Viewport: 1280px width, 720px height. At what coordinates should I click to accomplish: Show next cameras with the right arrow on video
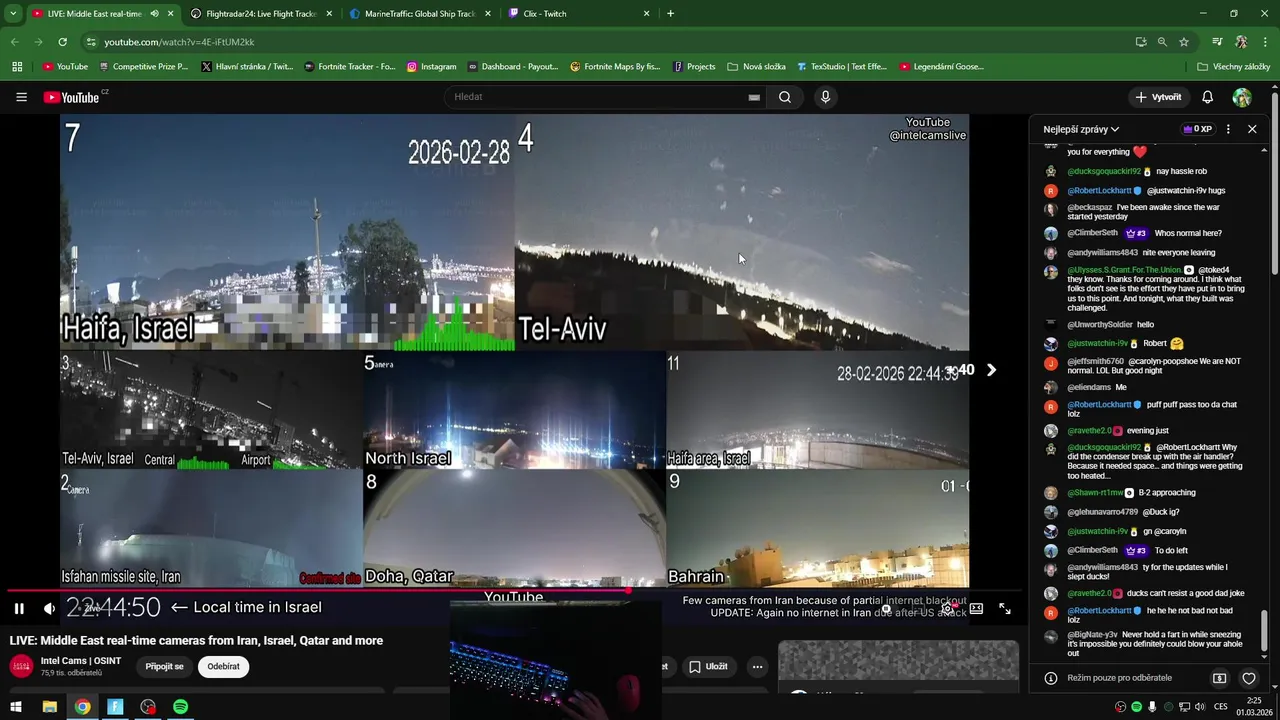pyautogui.click(x=991, y=370)
